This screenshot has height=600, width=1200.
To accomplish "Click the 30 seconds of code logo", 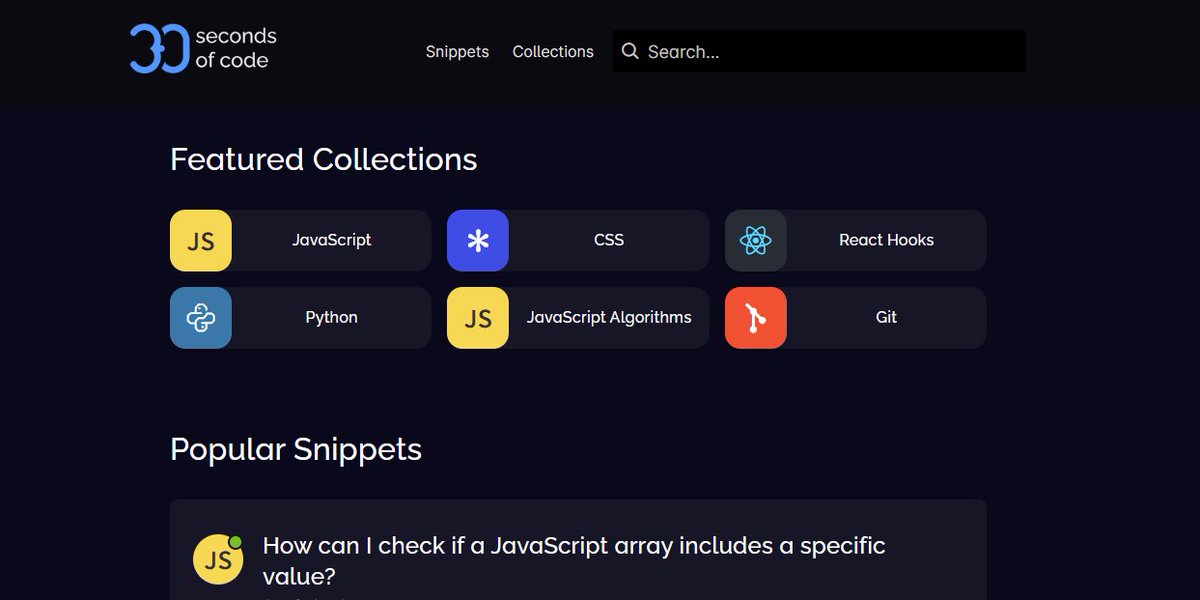I will [x=203, y=49].
